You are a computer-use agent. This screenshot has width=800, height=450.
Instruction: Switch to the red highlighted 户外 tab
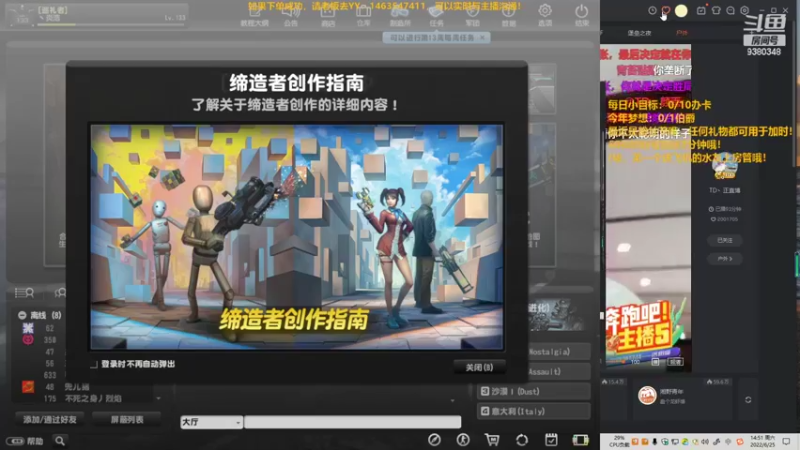point(682,33)
